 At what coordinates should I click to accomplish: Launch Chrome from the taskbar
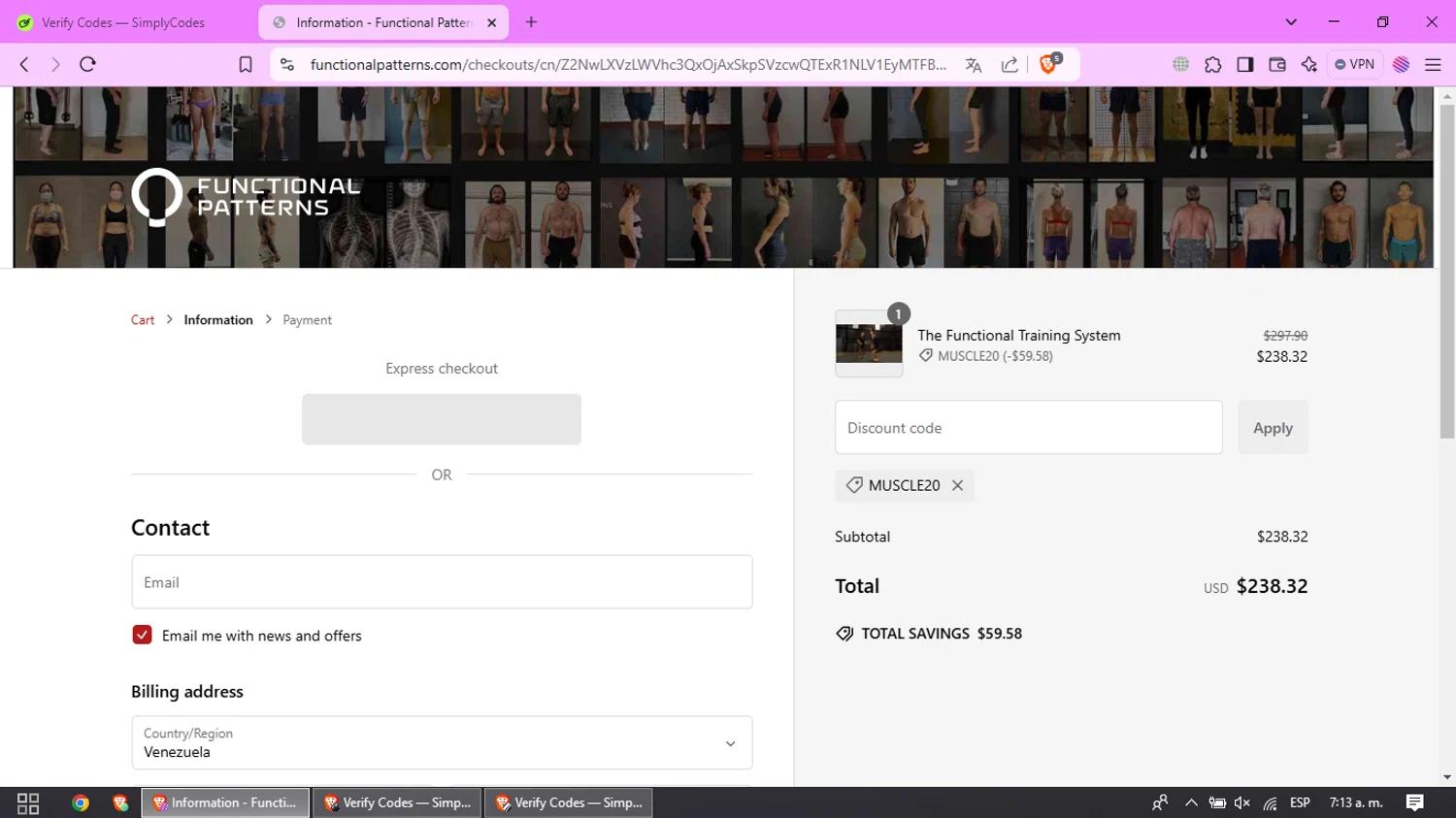(x=81, y=802)
